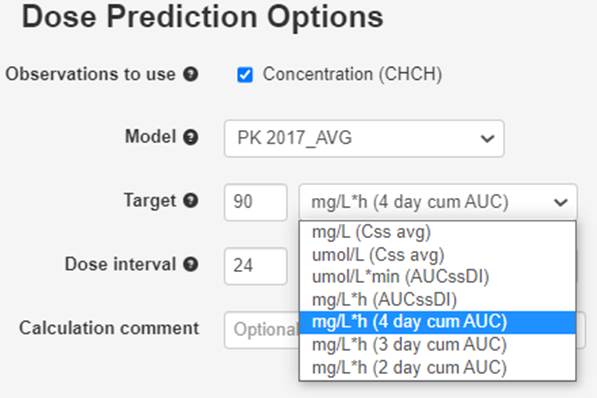Click the Target value field showing 90

tap(255, 202)
